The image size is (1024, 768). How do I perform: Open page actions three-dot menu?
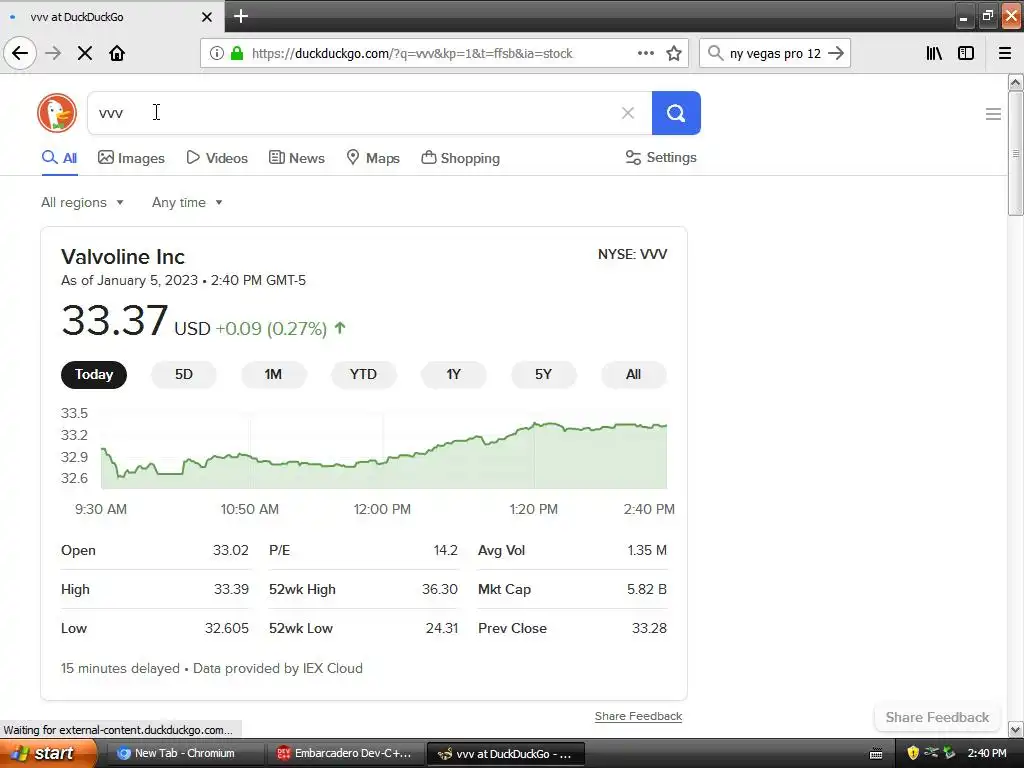(x=645, y=53)
